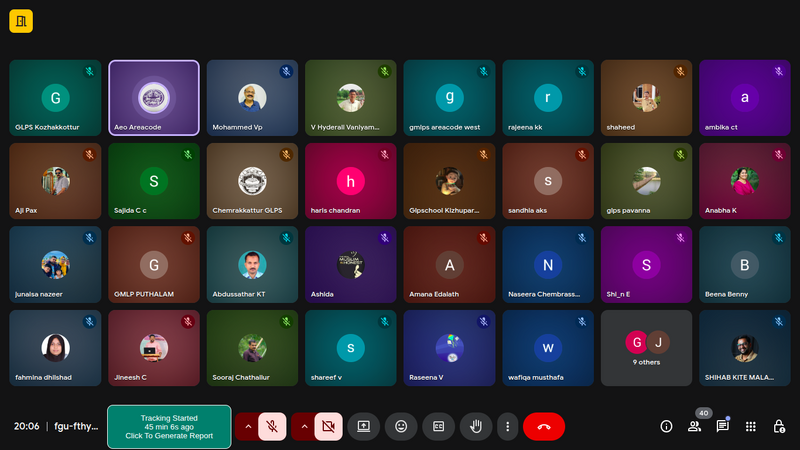Raise your hand in the meeting
This screenshot has width=800, height=450.
[x=477, y=426]
